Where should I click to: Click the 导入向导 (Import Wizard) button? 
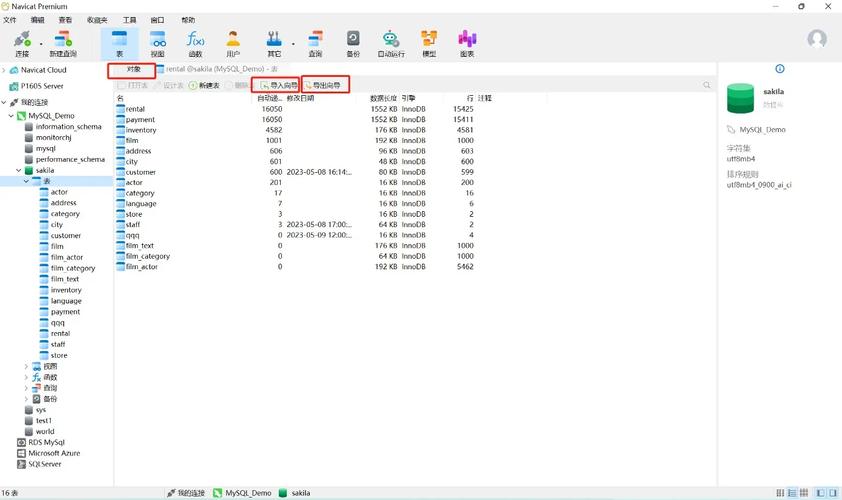point(277,86)
